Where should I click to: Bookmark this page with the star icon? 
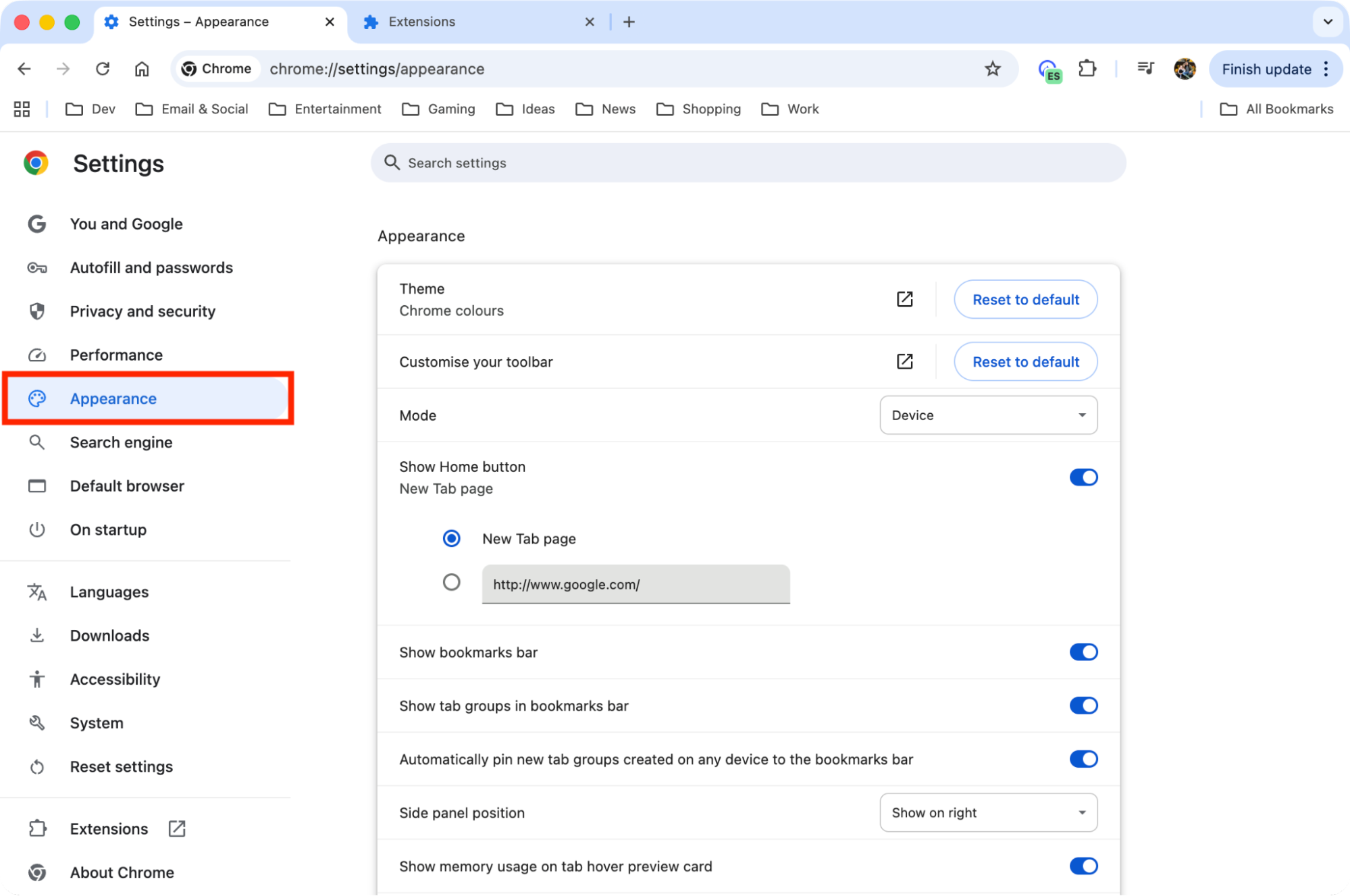(x=993, y=68)
